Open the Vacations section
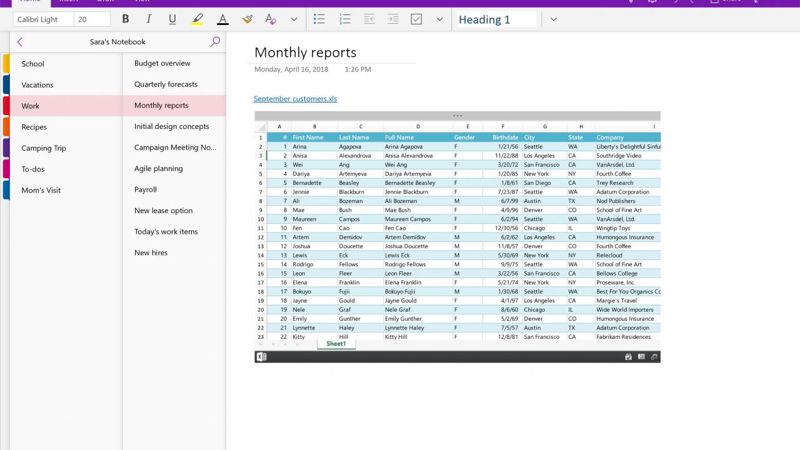Screen dimensions: 800x450 click(x=66, y=85)
